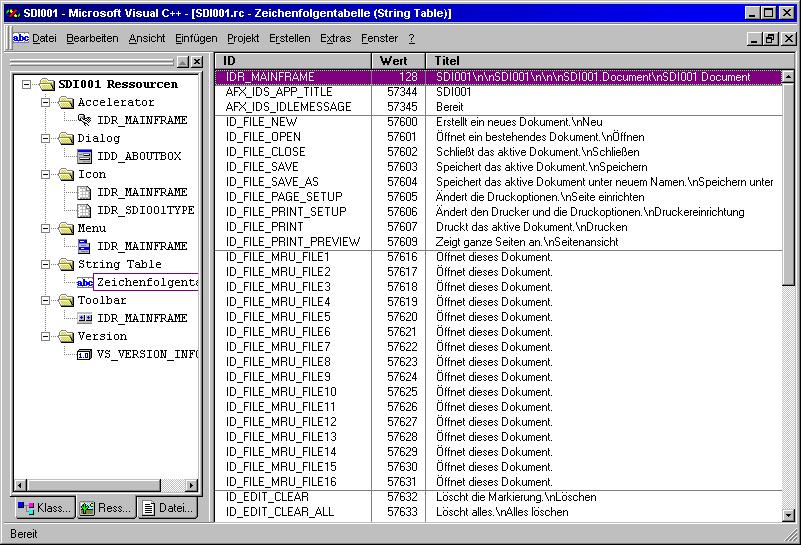
Task: Click the Accelerator folder icon
Action: pos(66,103)
